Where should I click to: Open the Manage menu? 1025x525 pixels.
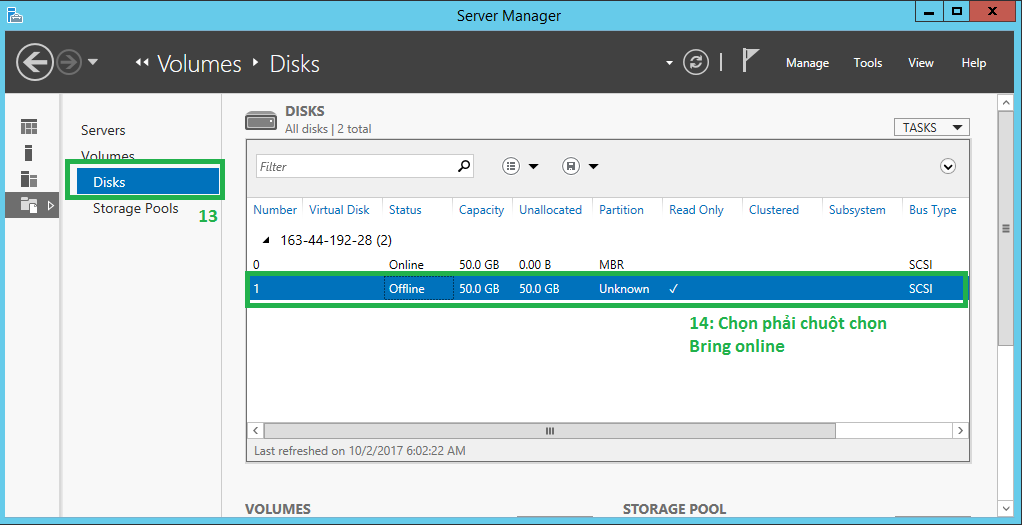[x=807, y=63]
